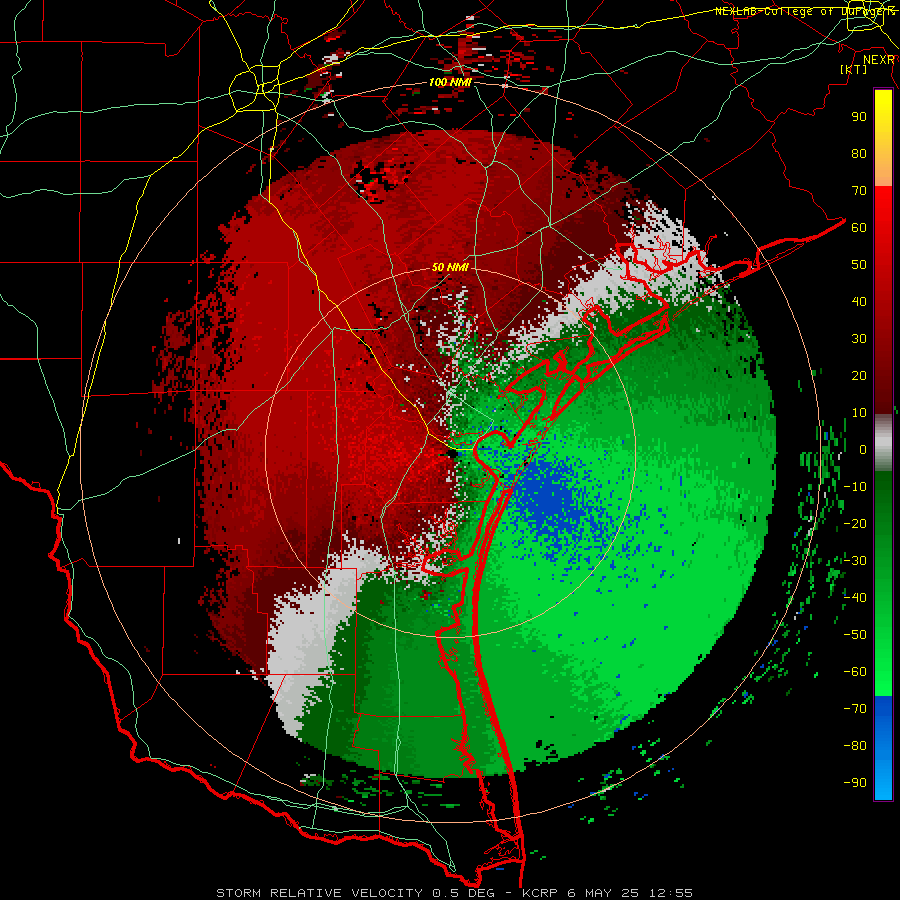The image size is (900, 900).
Task: Click the -30 legend value
Action: 855,561
